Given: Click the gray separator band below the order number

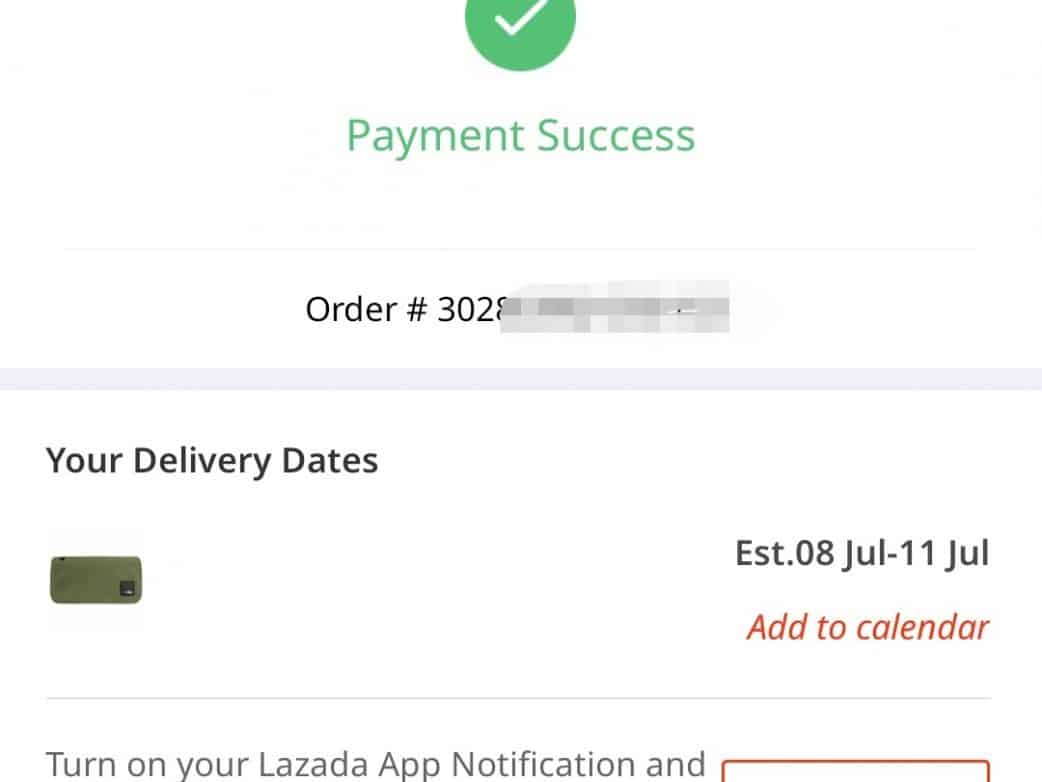Looking at the screenshot, I should 520,379.
